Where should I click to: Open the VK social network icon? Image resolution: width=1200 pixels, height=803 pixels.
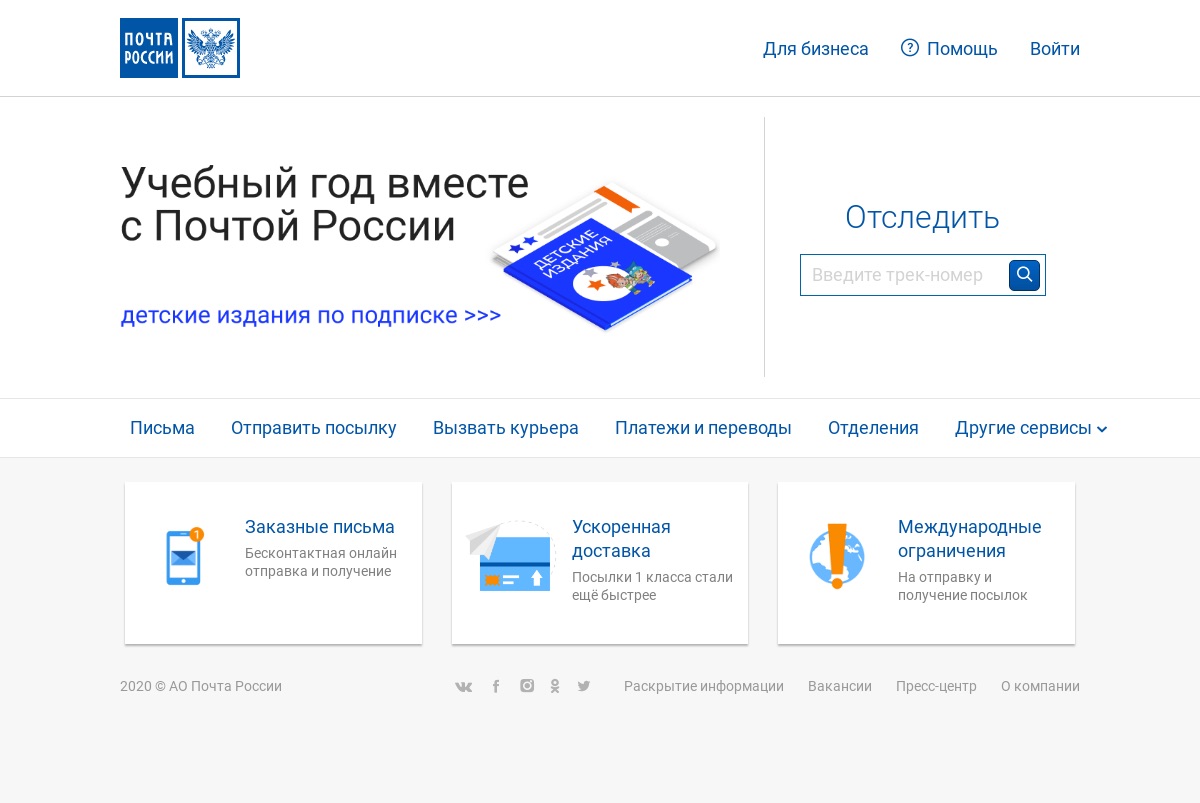[x=463, y=686]
